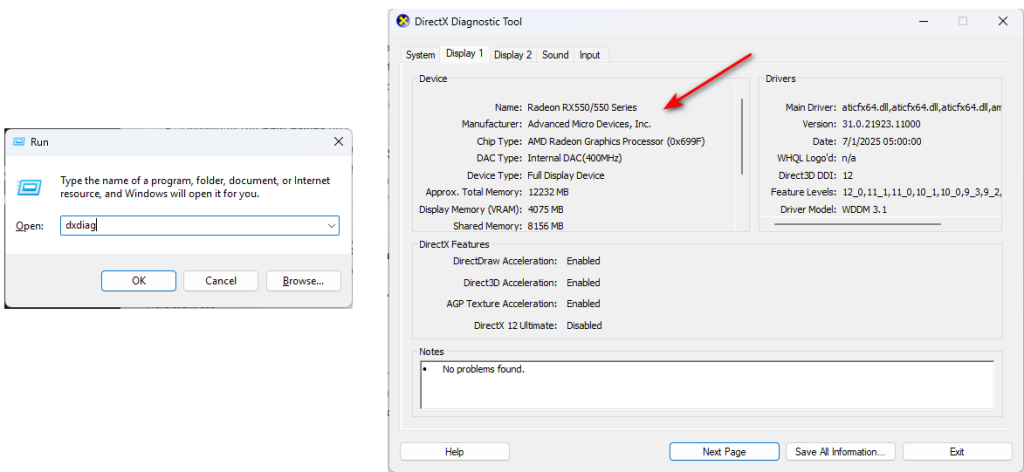Go to the Input tab
The image size is (1024, 472).
[590, 55]
